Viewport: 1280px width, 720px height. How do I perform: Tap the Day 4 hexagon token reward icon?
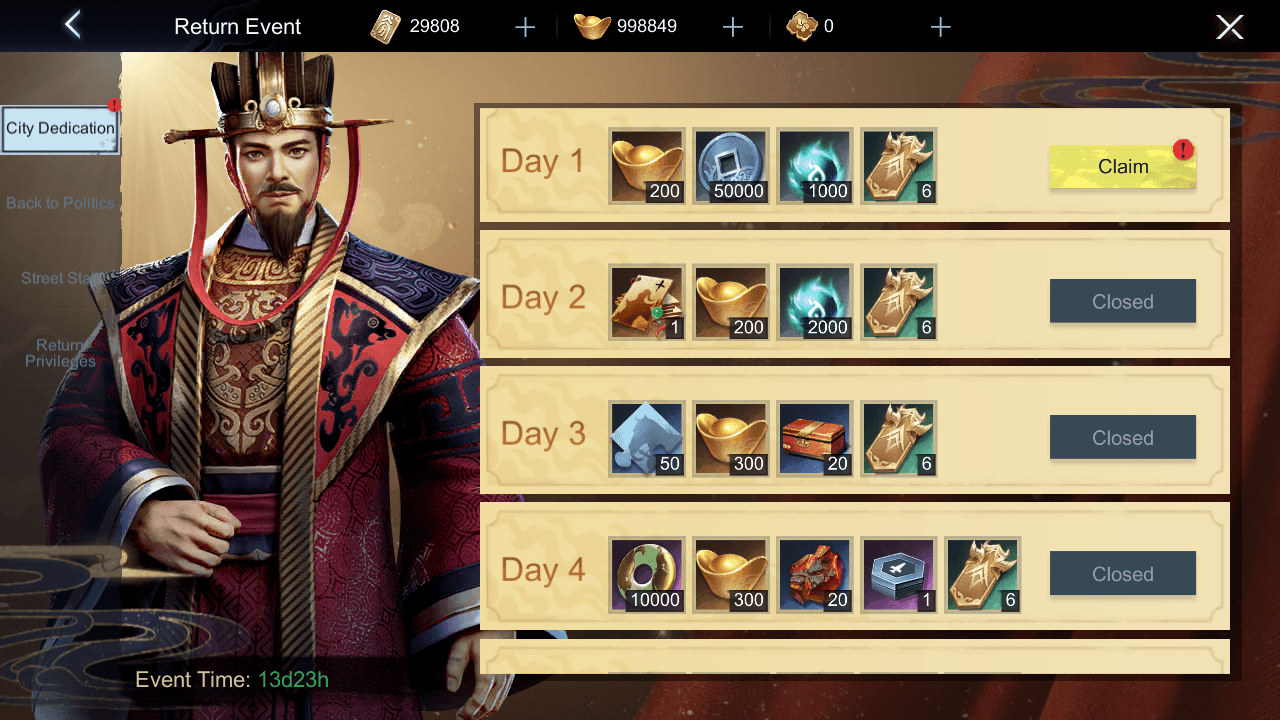click(x=899, y=574)
